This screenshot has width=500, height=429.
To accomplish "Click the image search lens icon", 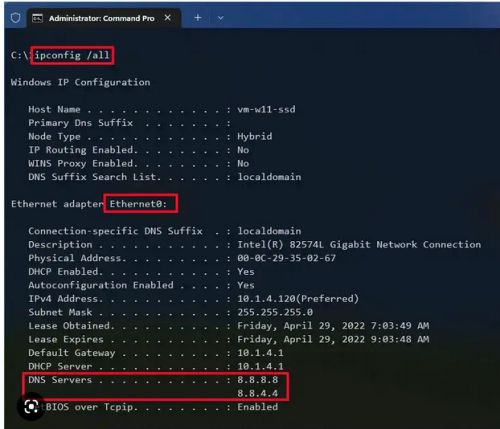I will point(31,407).
